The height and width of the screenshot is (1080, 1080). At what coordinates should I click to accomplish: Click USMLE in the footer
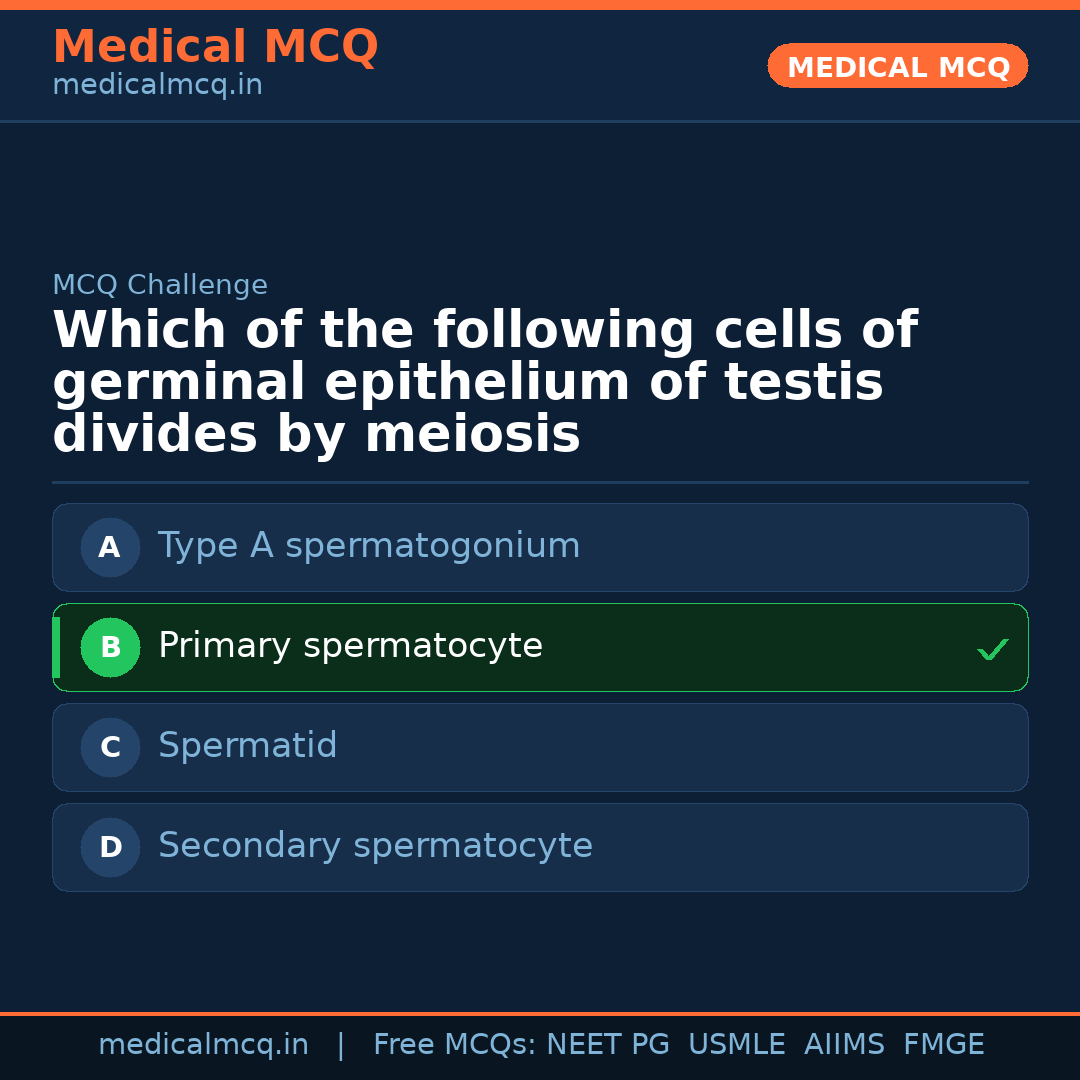coord(736,1045)
